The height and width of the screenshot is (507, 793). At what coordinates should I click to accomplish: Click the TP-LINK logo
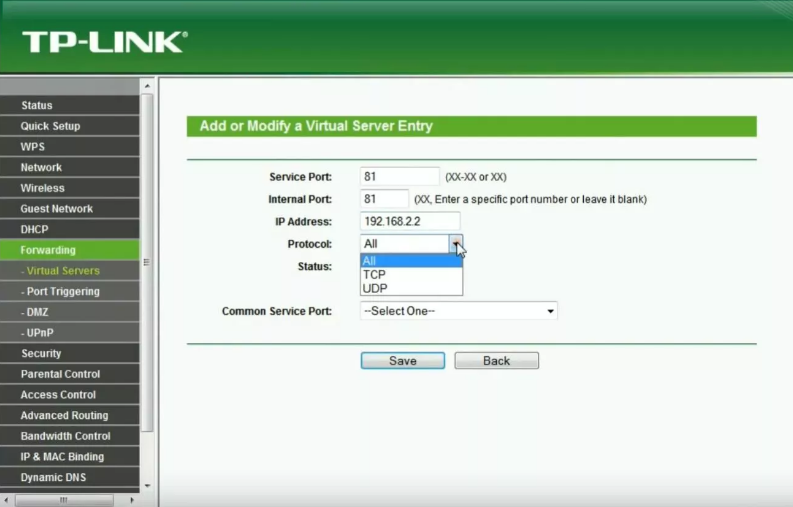(x=105, y=42)
